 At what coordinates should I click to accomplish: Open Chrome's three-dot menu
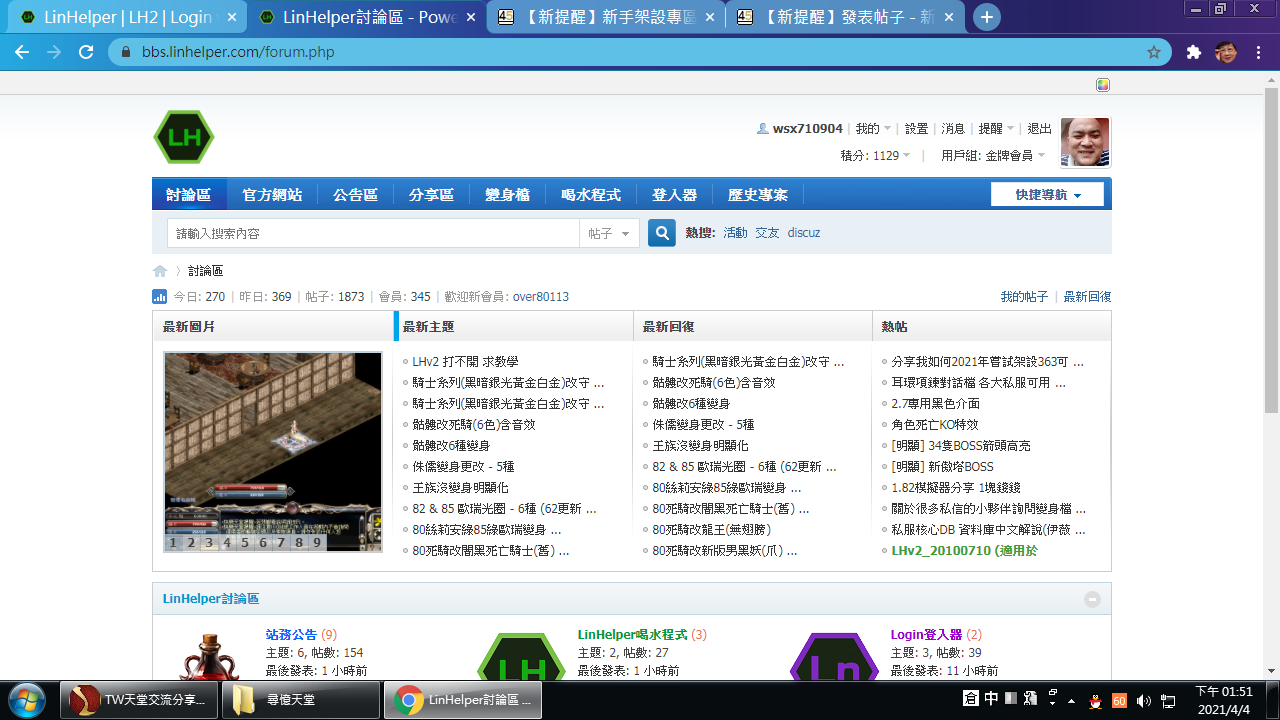pyautogui.click(x=1258, y=52)
